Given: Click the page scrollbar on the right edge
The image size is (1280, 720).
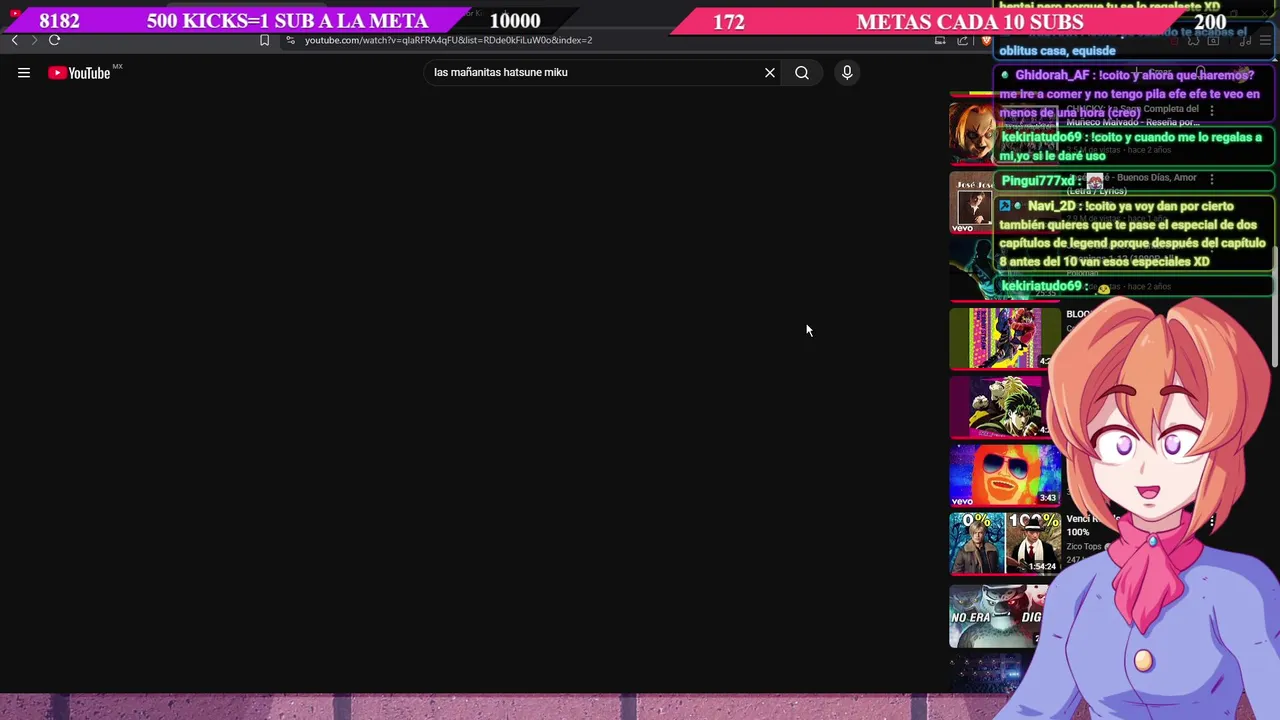Looking at the screenshot, I should [1275, 305].
